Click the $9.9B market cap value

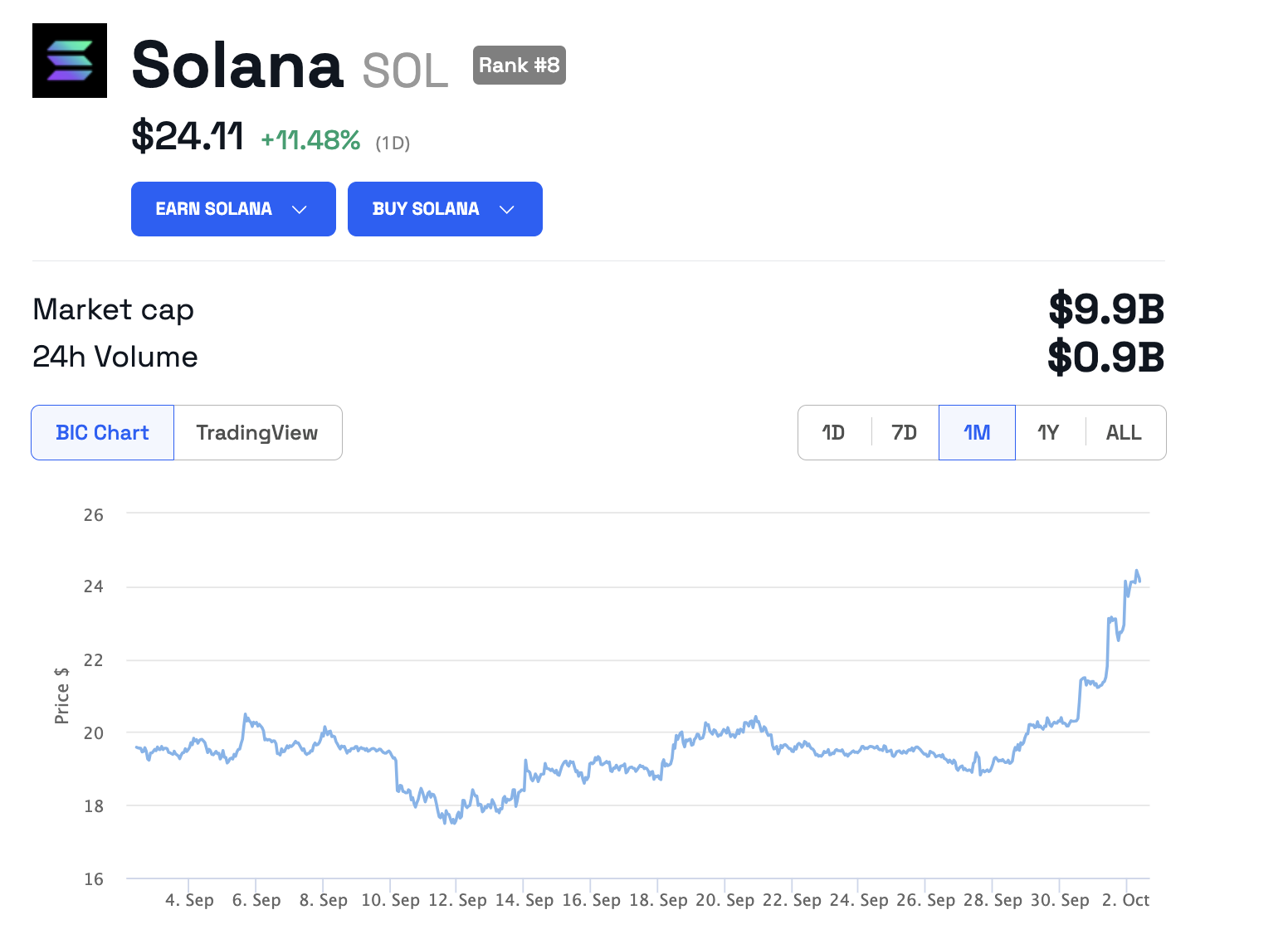1105,309
